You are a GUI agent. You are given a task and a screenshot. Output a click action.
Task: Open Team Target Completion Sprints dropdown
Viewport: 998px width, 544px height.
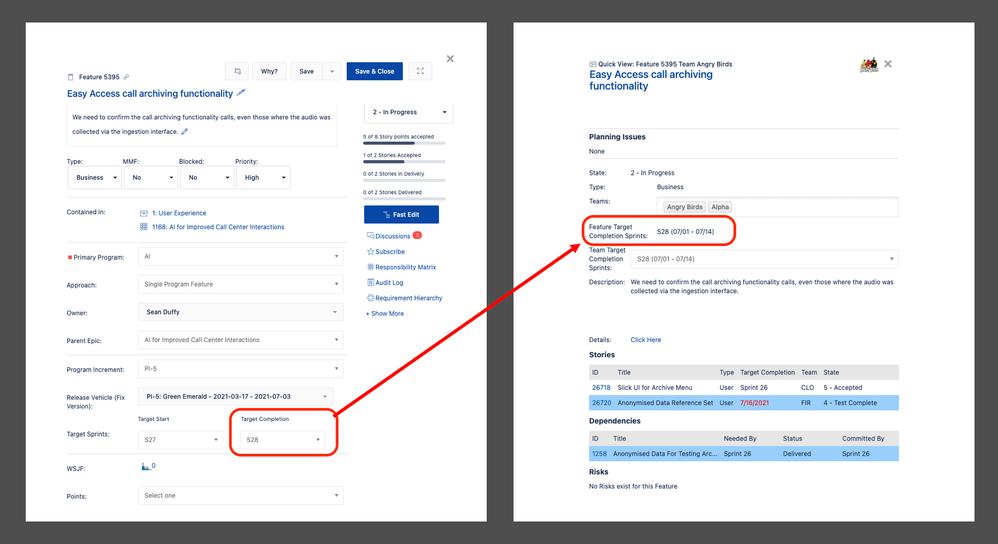764,259
